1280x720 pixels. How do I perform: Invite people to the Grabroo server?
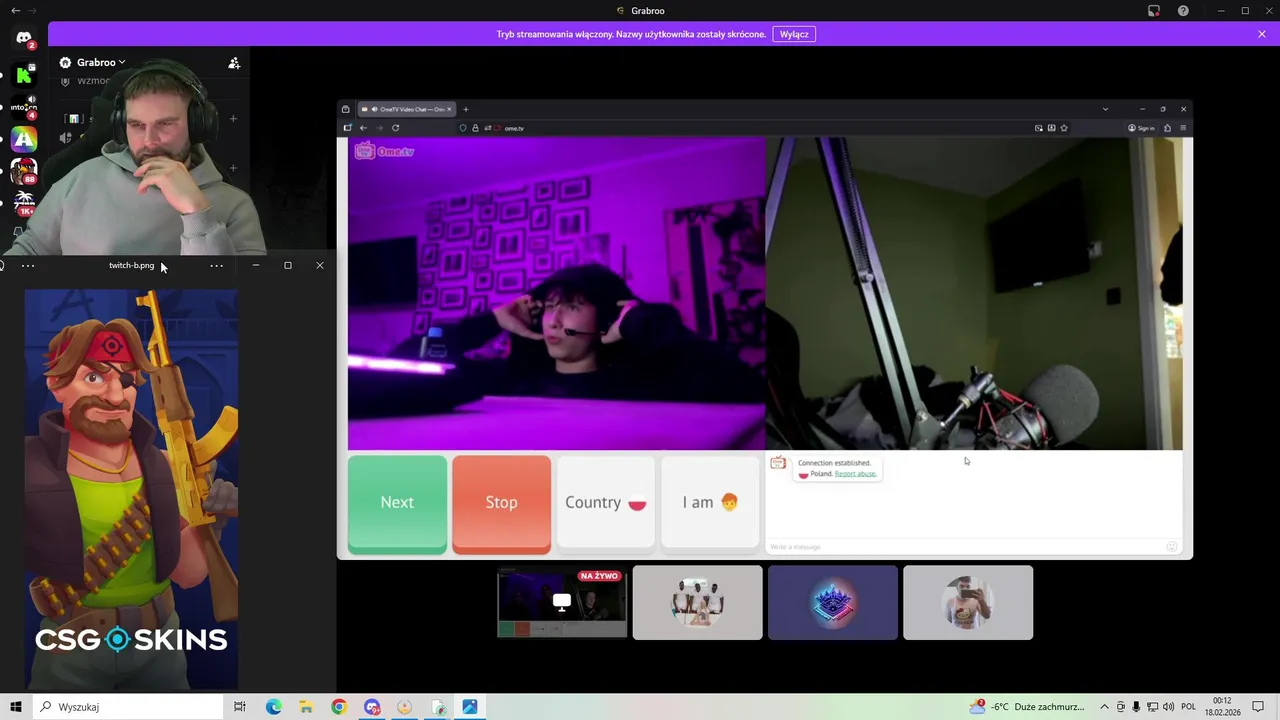(234, 63)
